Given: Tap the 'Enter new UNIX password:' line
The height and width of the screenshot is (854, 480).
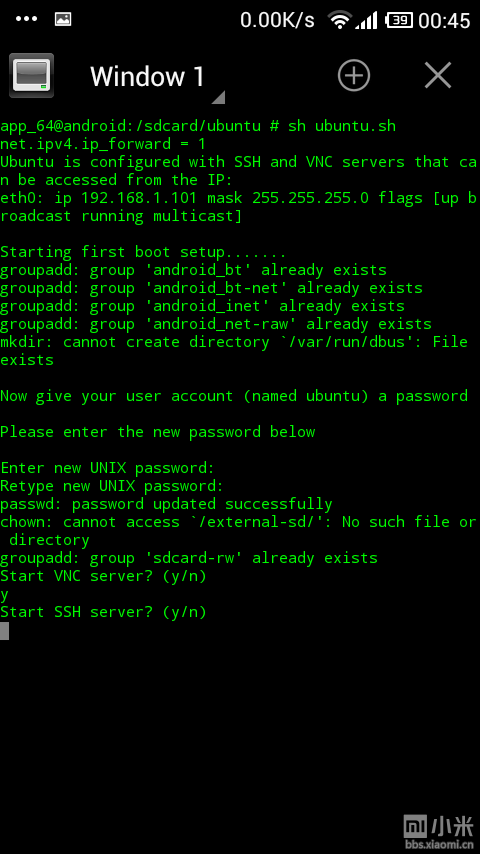Looking at the screenshot, I should tap(108, 468).
